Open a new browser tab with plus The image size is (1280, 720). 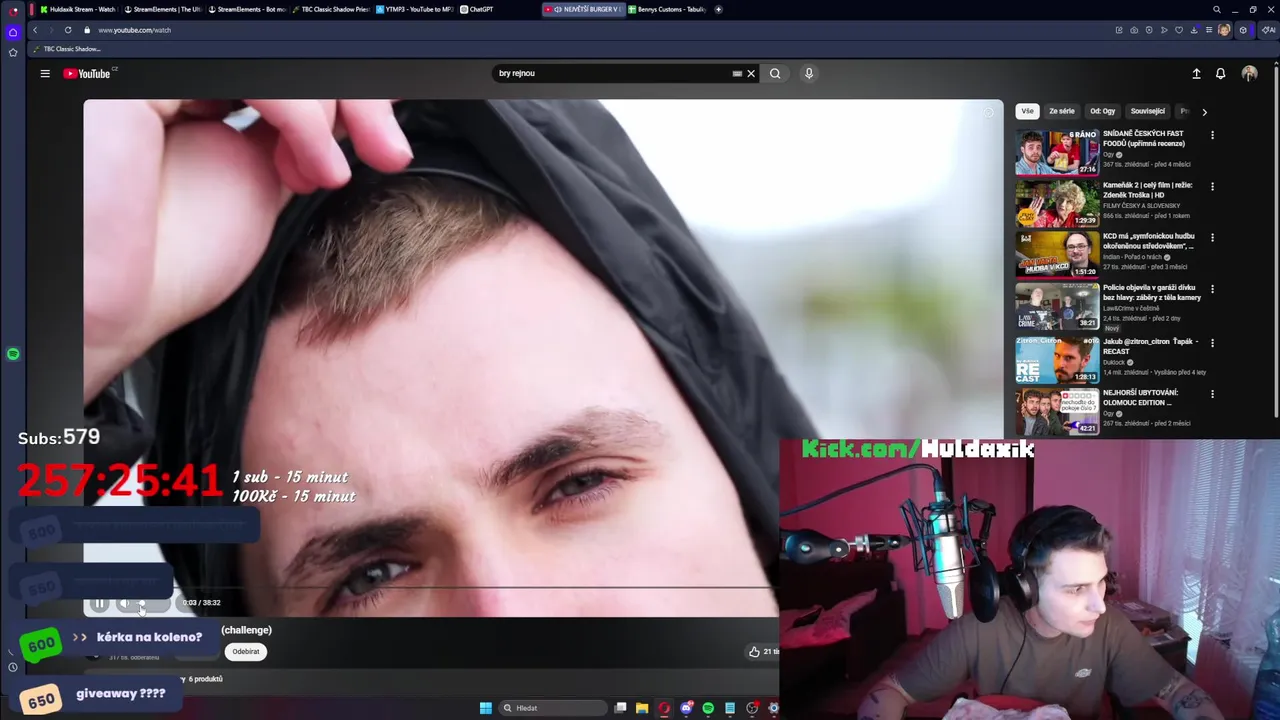718,9
